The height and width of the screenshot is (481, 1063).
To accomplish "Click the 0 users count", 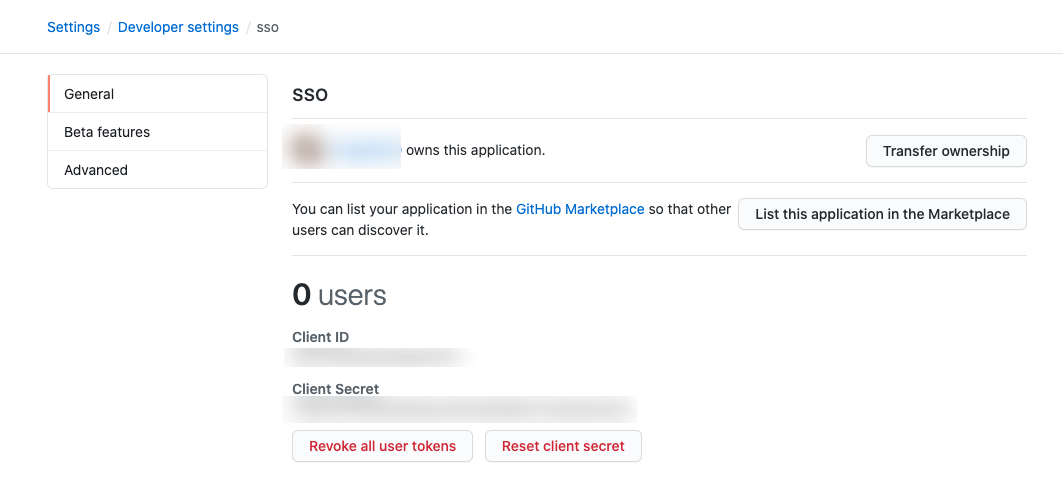I will pos(339,295).
